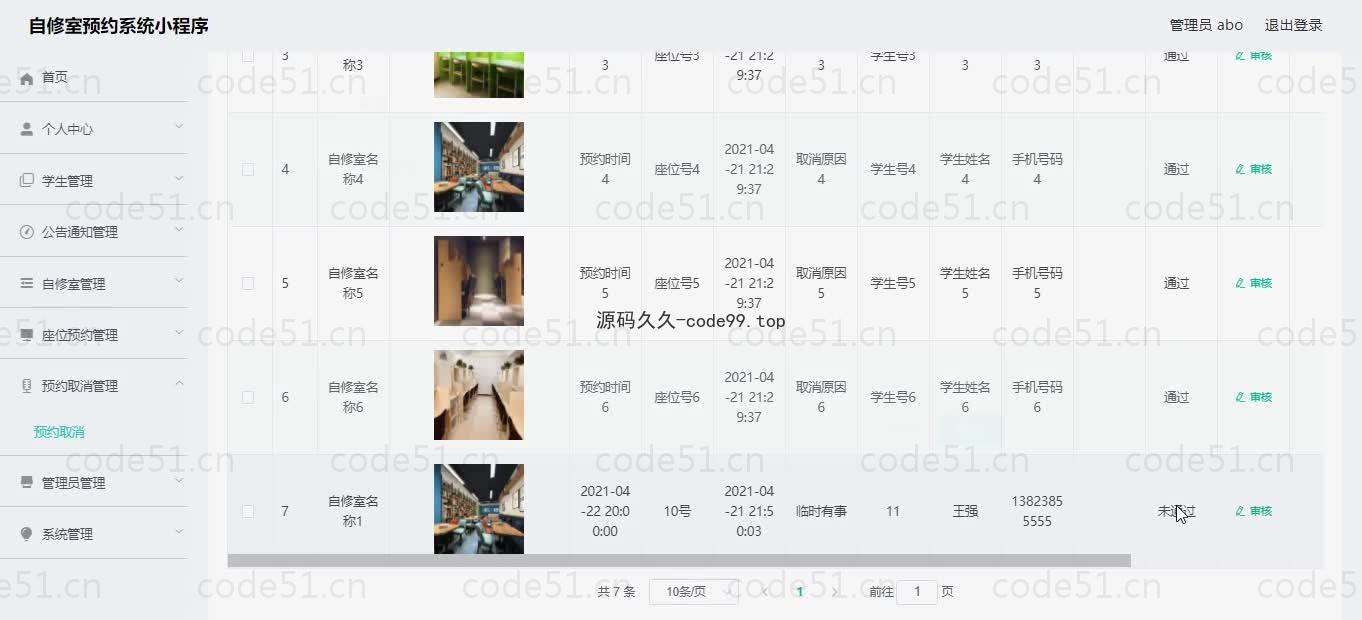Click the 未通过 status in row 7
This screenshot has width=1362, height=620.
(x=1176, y=511)
